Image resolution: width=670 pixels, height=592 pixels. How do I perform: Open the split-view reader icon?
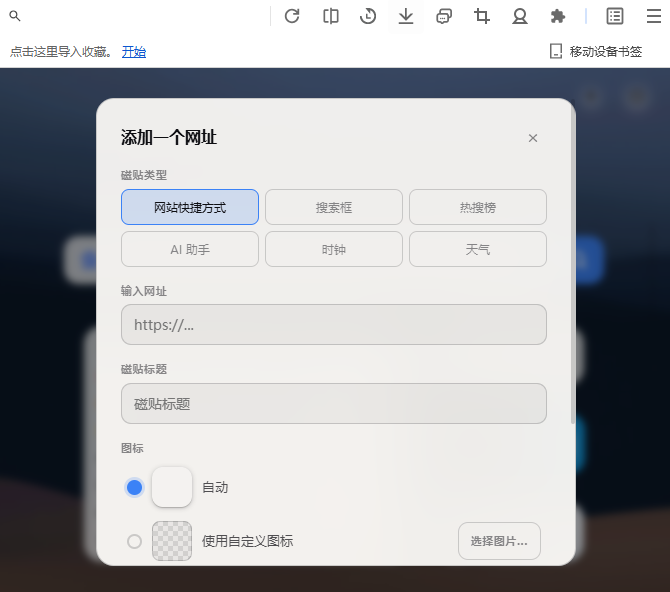tap(331, 16)
